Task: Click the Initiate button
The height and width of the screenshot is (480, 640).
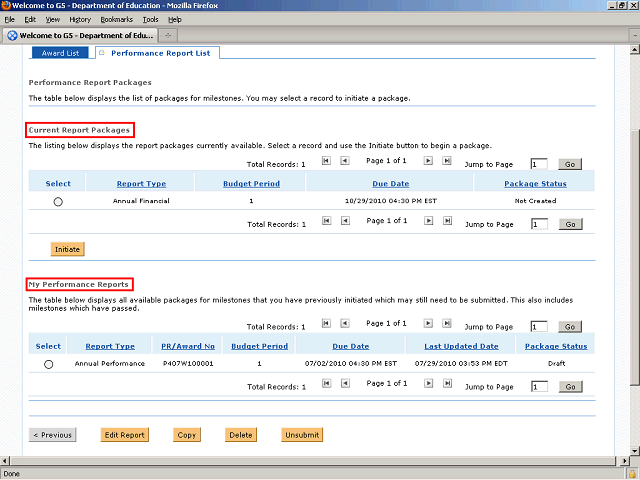Action: 68,248
